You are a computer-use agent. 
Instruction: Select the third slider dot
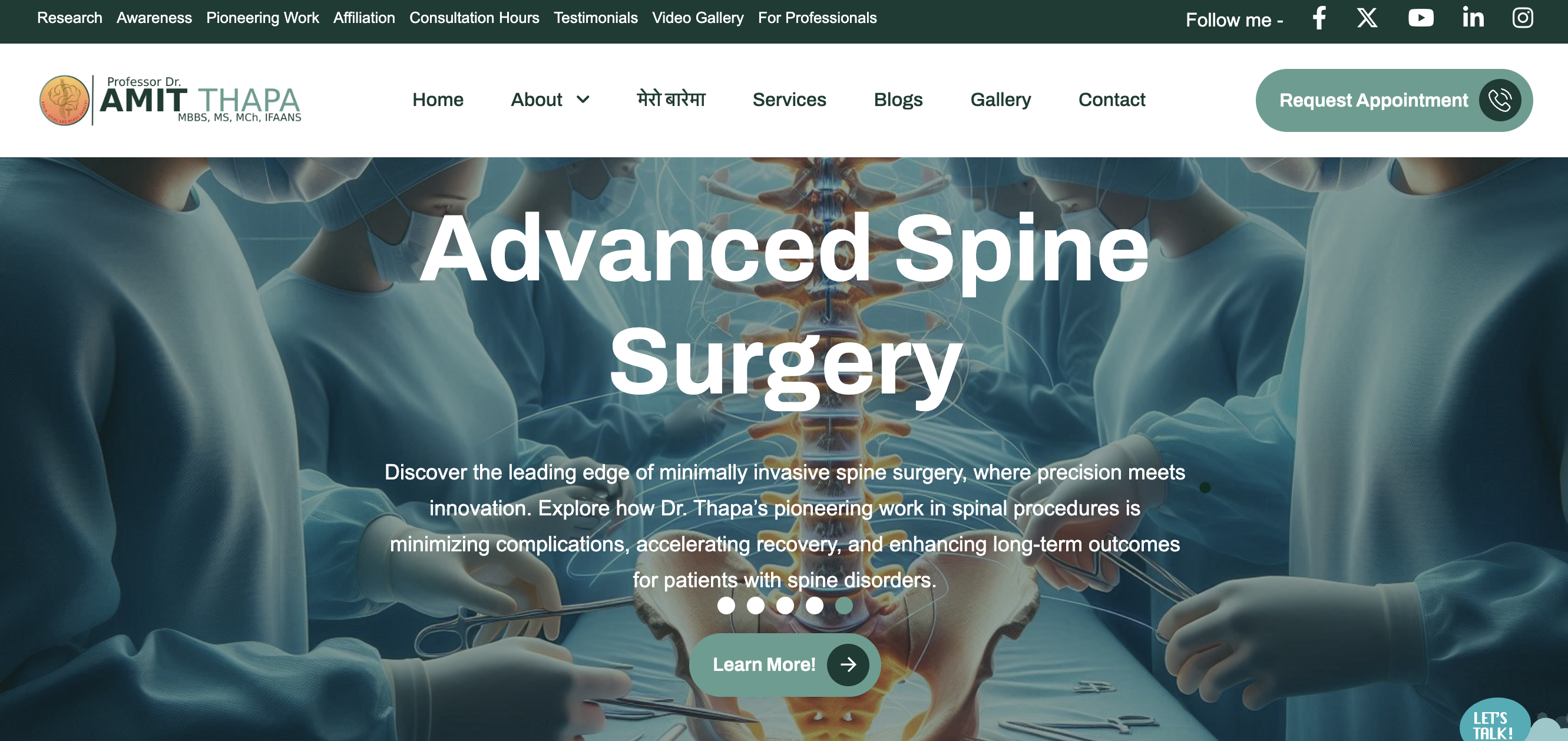pos(785,605)
